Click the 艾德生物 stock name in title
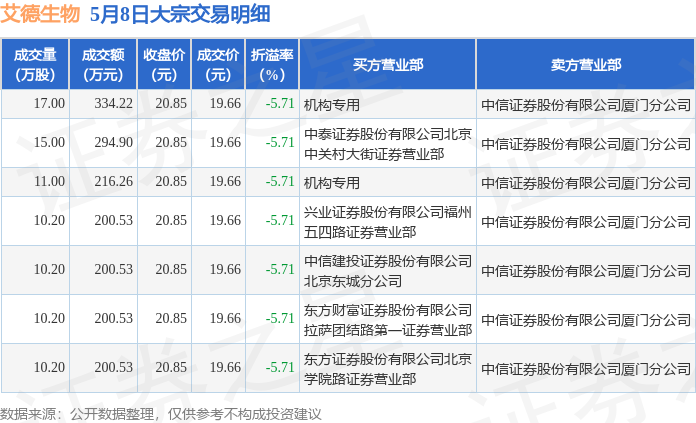The height and width of the screenshot is (423, 696). pyautogui.click(x=40, y=14)
